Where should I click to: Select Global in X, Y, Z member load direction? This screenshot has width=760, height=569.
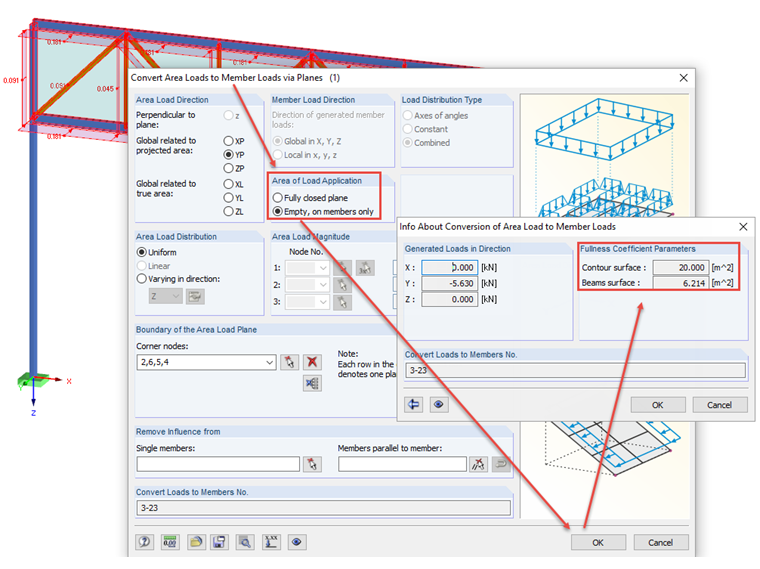point(278,141)
